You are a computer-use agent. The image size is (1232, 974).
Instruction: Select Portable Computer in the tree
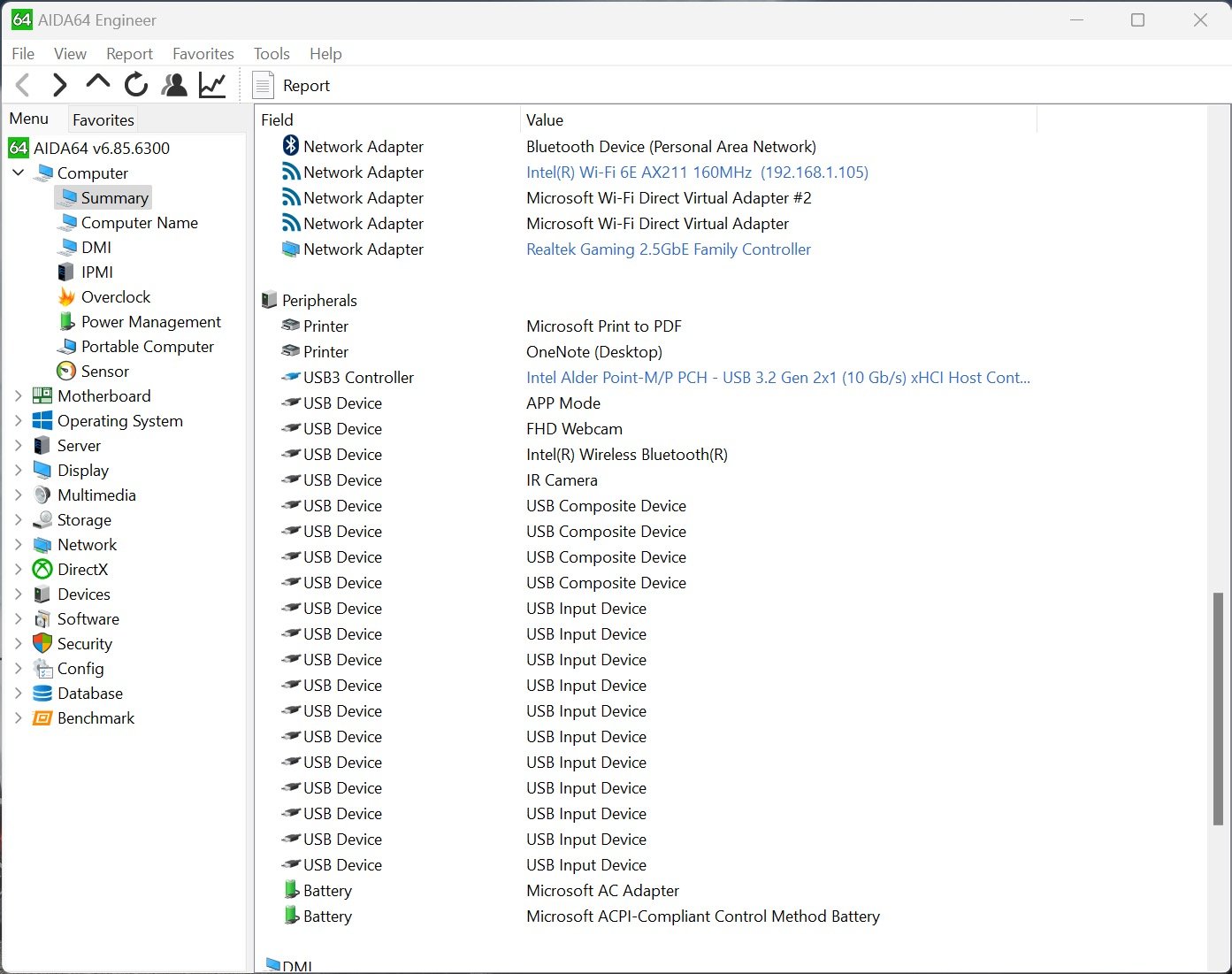click(148, 347)
